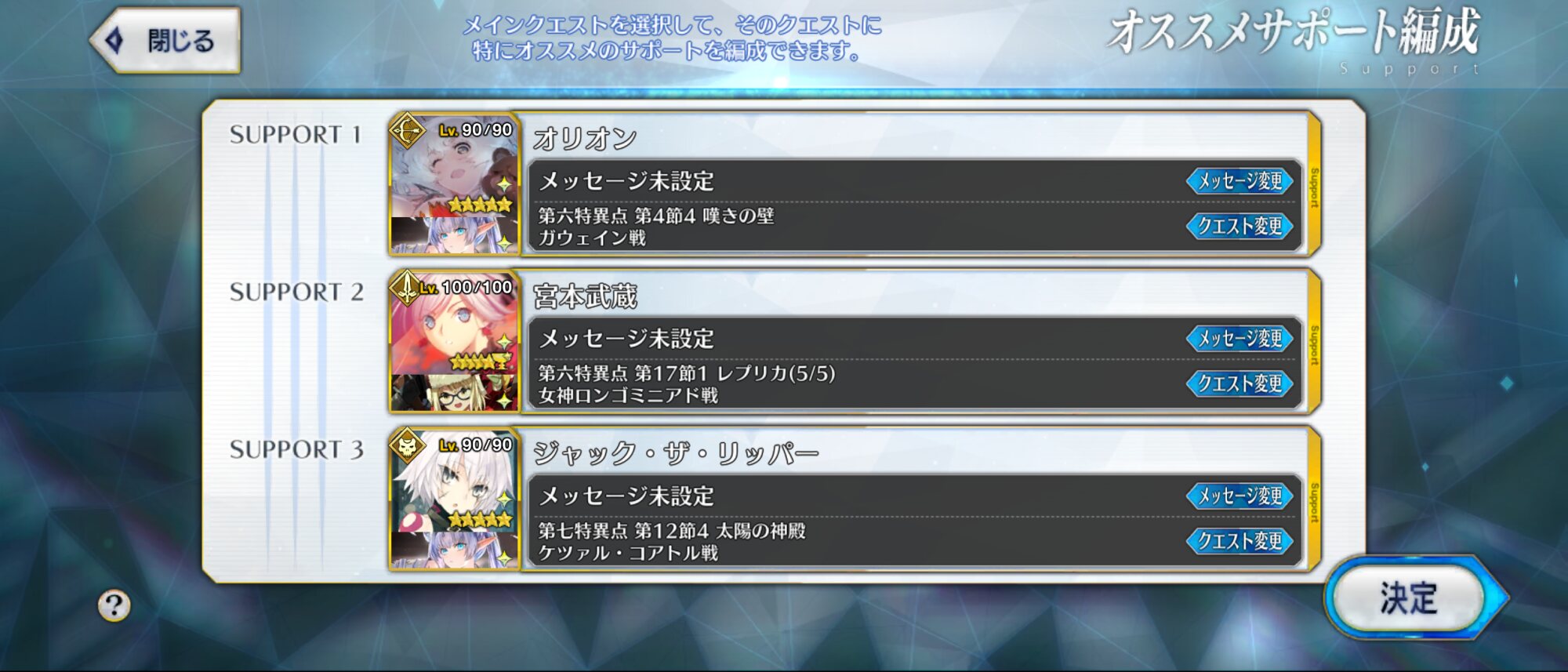Select the Assassin class icon on Support 3
1568x672 pixels.
pos(407,447)
